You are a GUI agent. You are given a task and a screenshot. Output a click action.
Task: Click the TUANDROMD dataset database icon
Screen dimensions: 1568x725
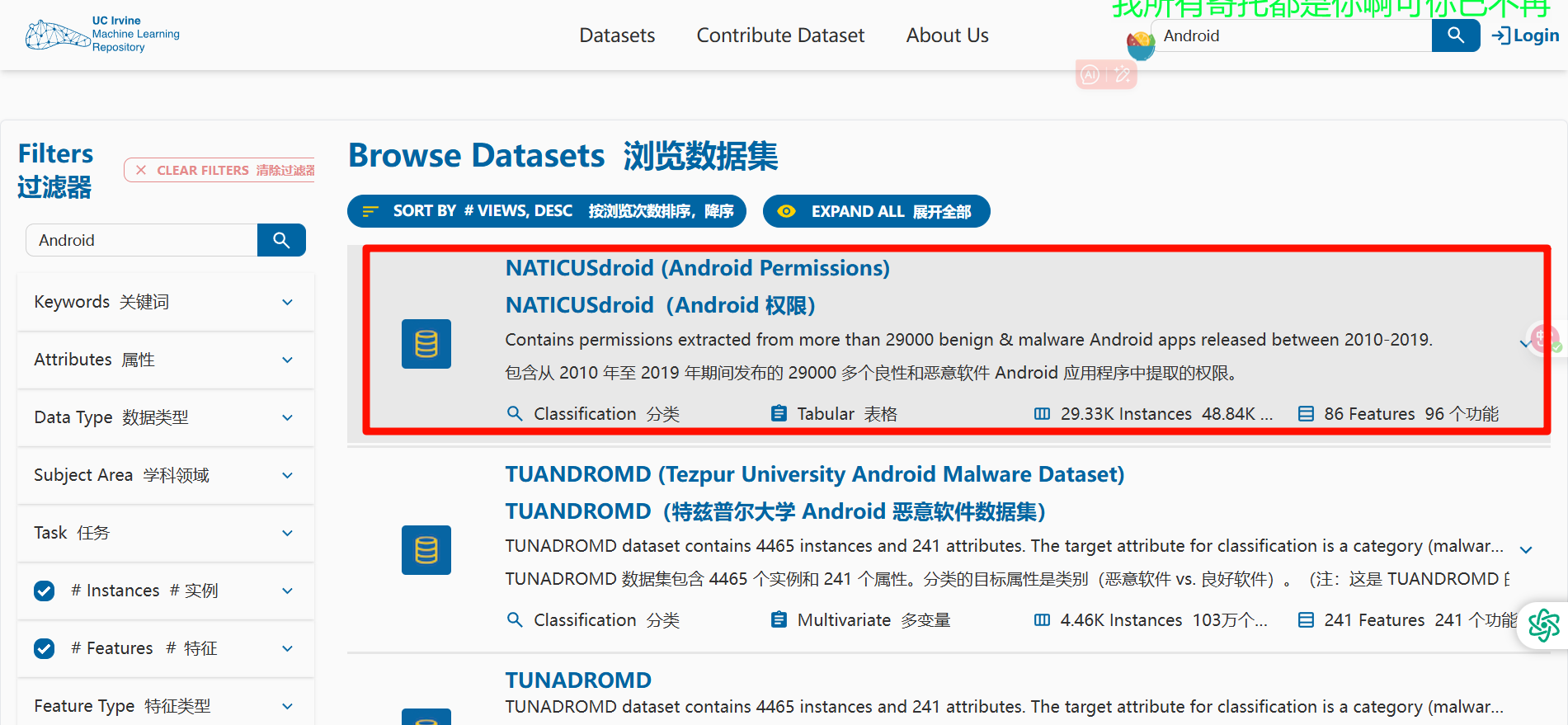tap(426, 550)
